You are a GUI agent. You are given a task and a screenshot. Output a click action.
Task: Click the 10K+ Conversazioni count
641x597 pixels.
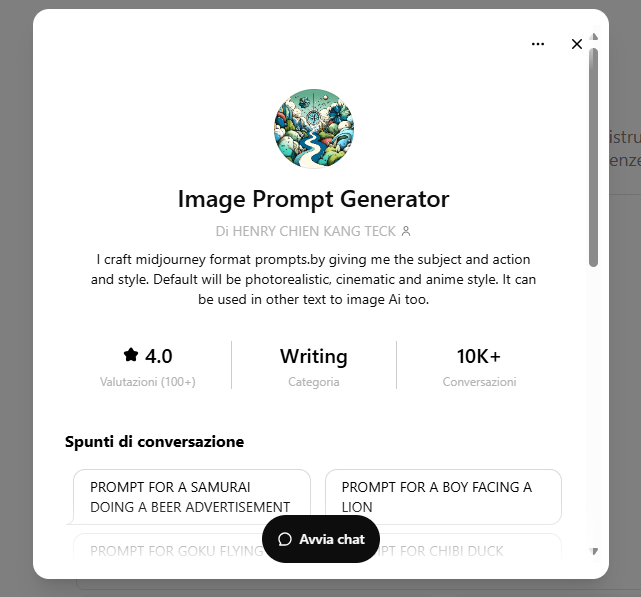(479, 357)
